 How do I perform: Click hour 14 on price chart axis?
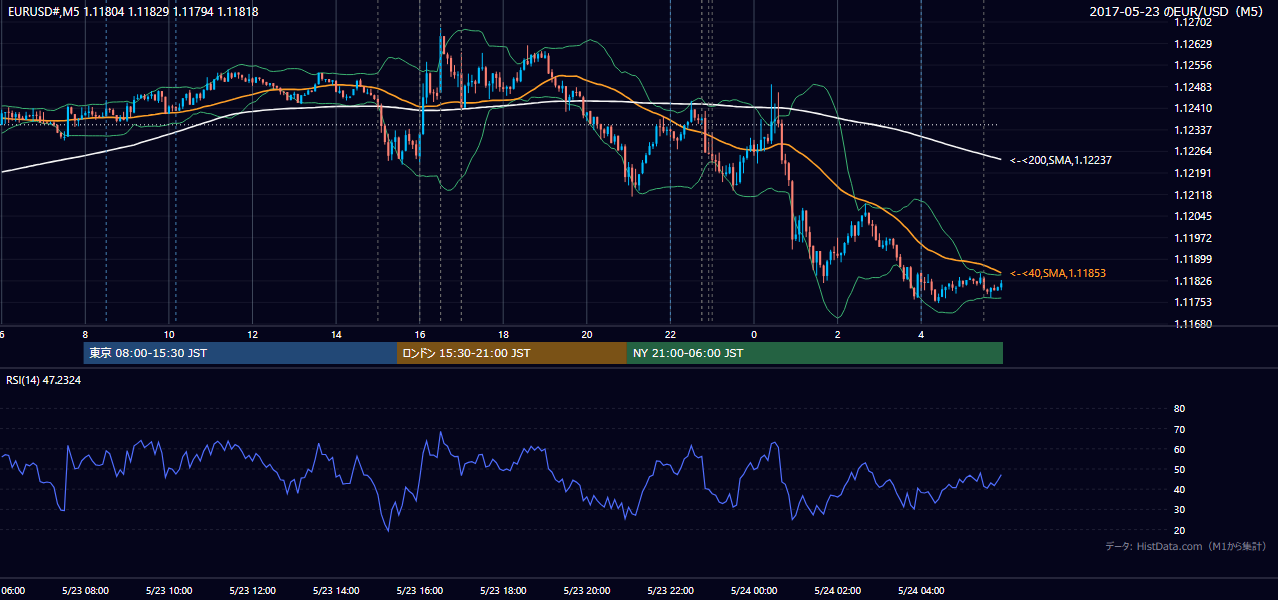336,334
